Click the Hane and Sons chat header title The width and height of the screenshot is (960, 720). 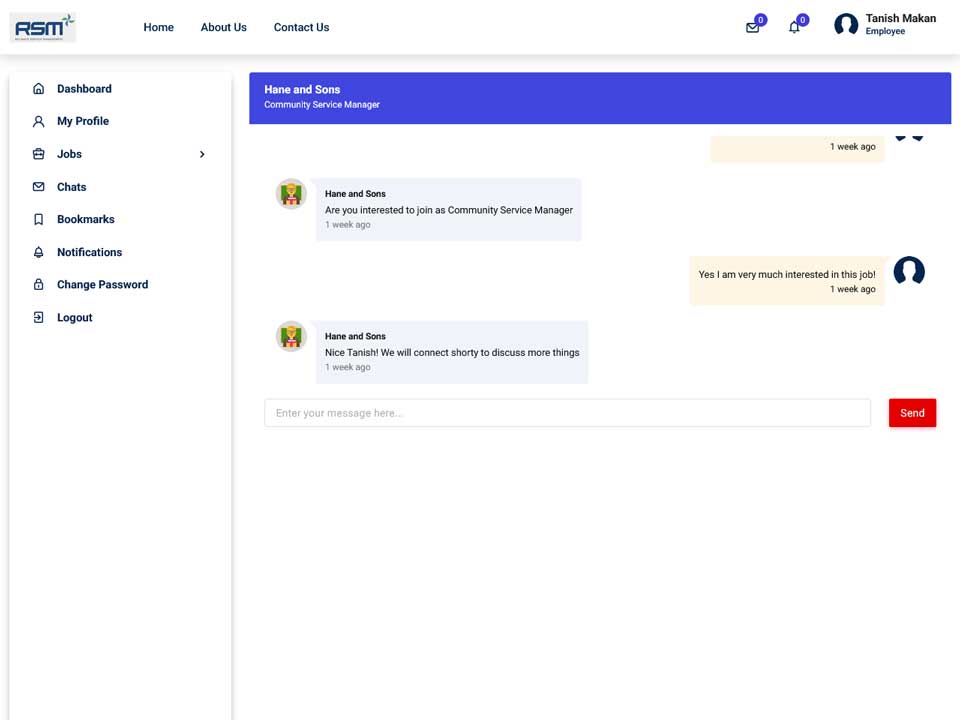click(302, 89)
